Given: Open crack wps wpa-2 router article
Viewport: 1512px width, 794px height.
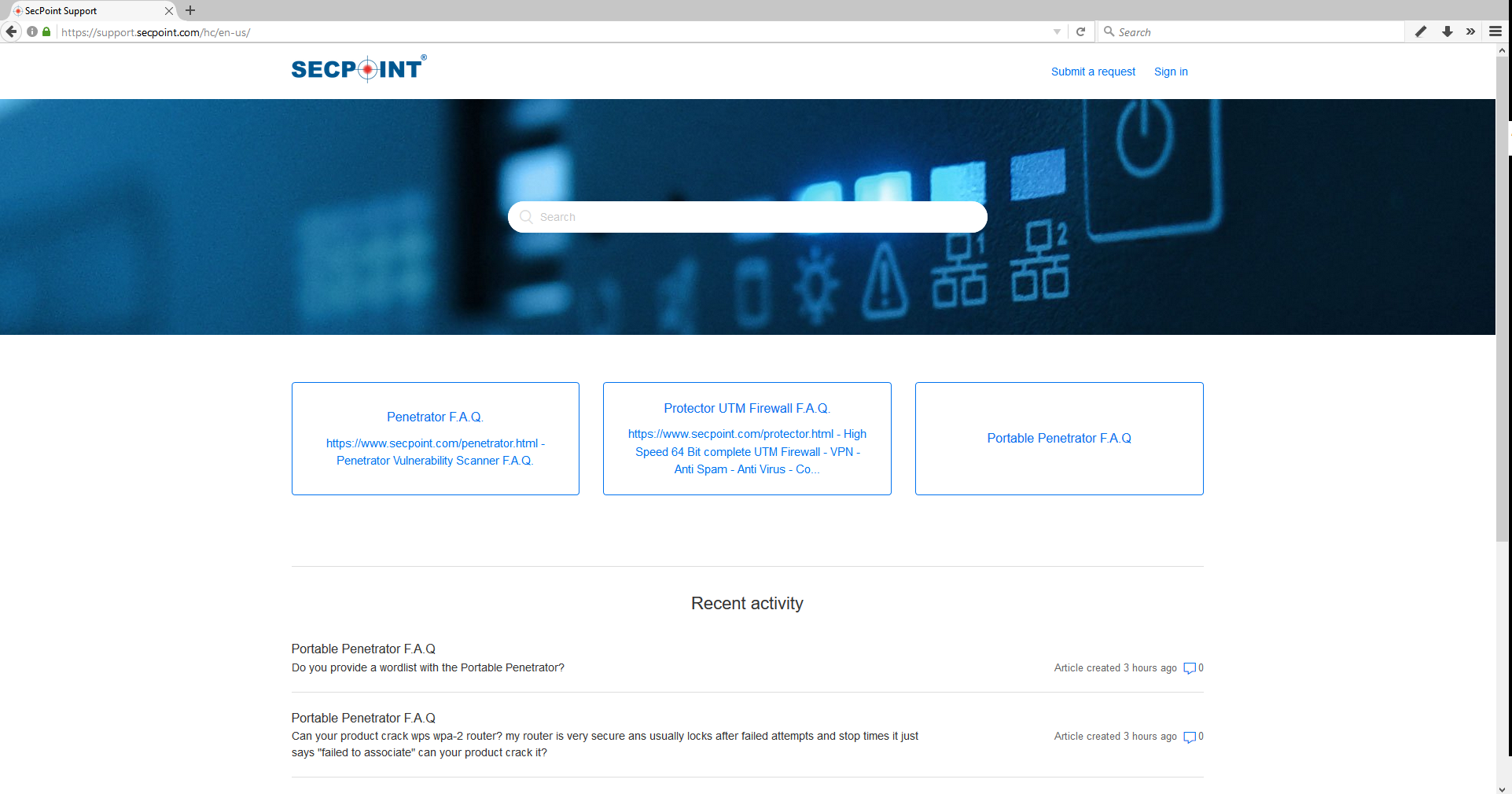Looking at the screenshot, I should pyautogui.click(x=605, y=744).
